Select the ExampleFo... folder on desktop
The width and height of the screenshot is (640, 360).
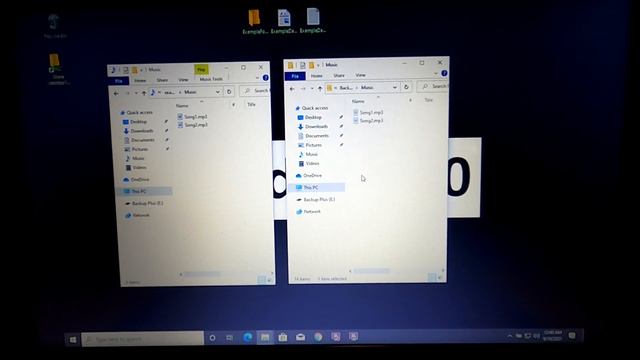click(x=255, y=22)
